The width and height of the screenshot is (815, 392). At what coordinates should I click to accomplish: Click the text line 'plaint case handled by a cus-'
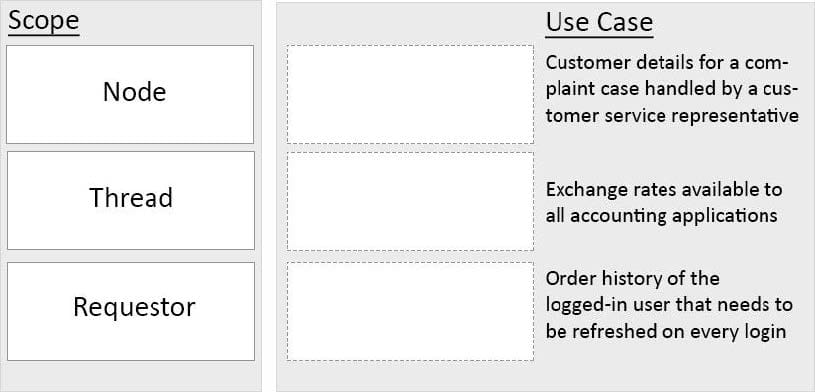pyautogui.click(x=672, y=89)
